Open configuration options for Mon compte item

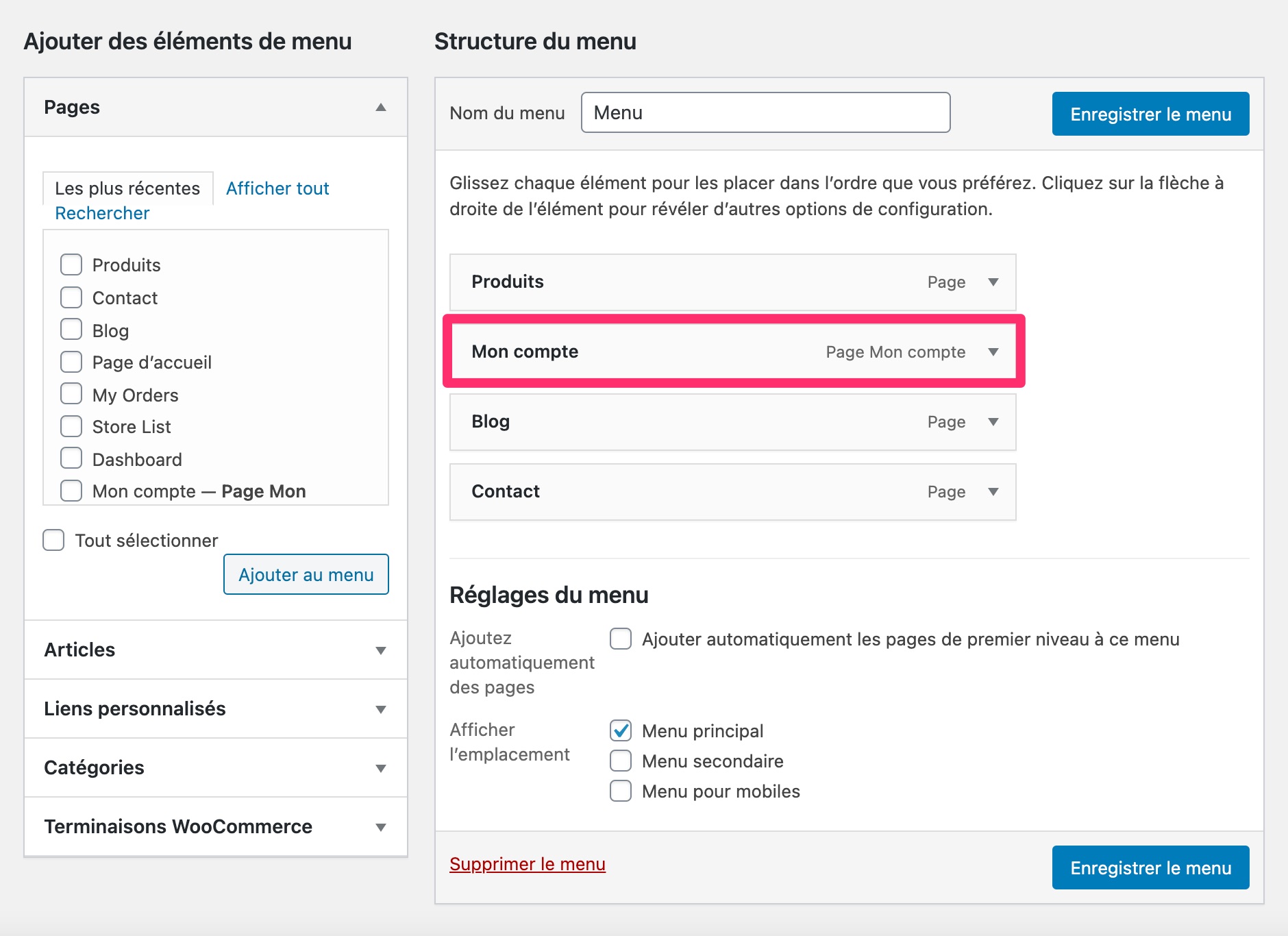tap(993, 352)
